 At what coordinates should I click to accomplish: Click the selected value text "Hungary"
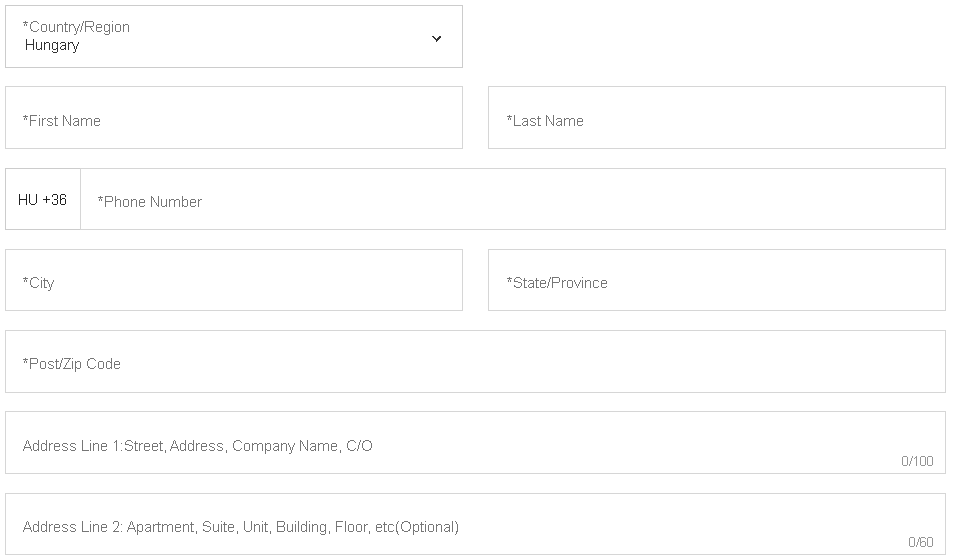pos(52,45)
